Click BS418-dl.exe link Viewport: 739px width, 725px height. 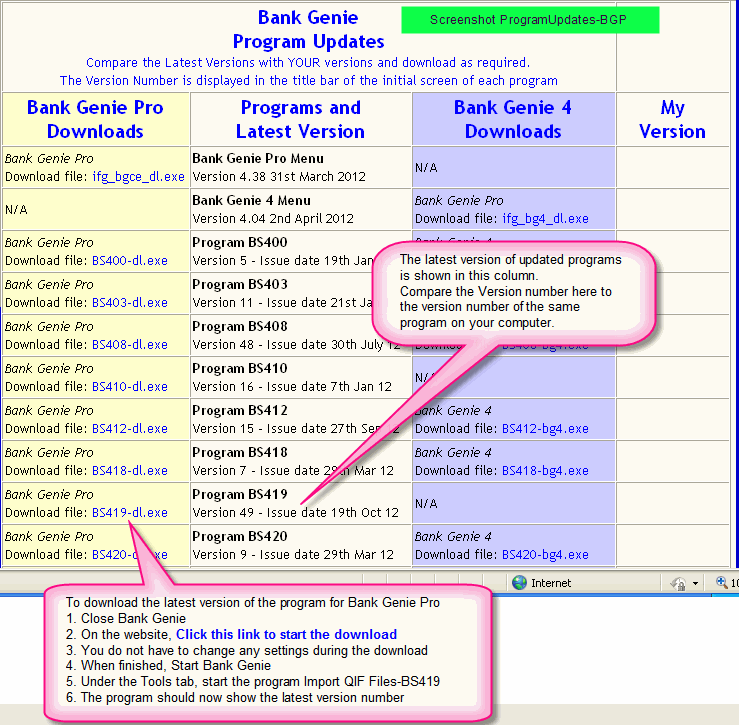(x=130, y=470)
